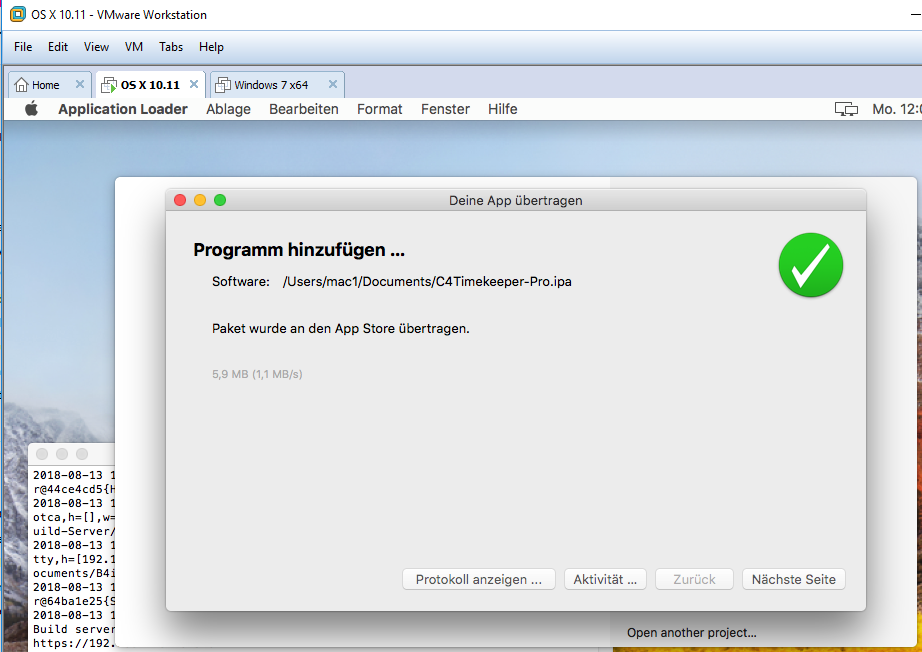Click the Deine App übertragen title bar

coord(516,200)
